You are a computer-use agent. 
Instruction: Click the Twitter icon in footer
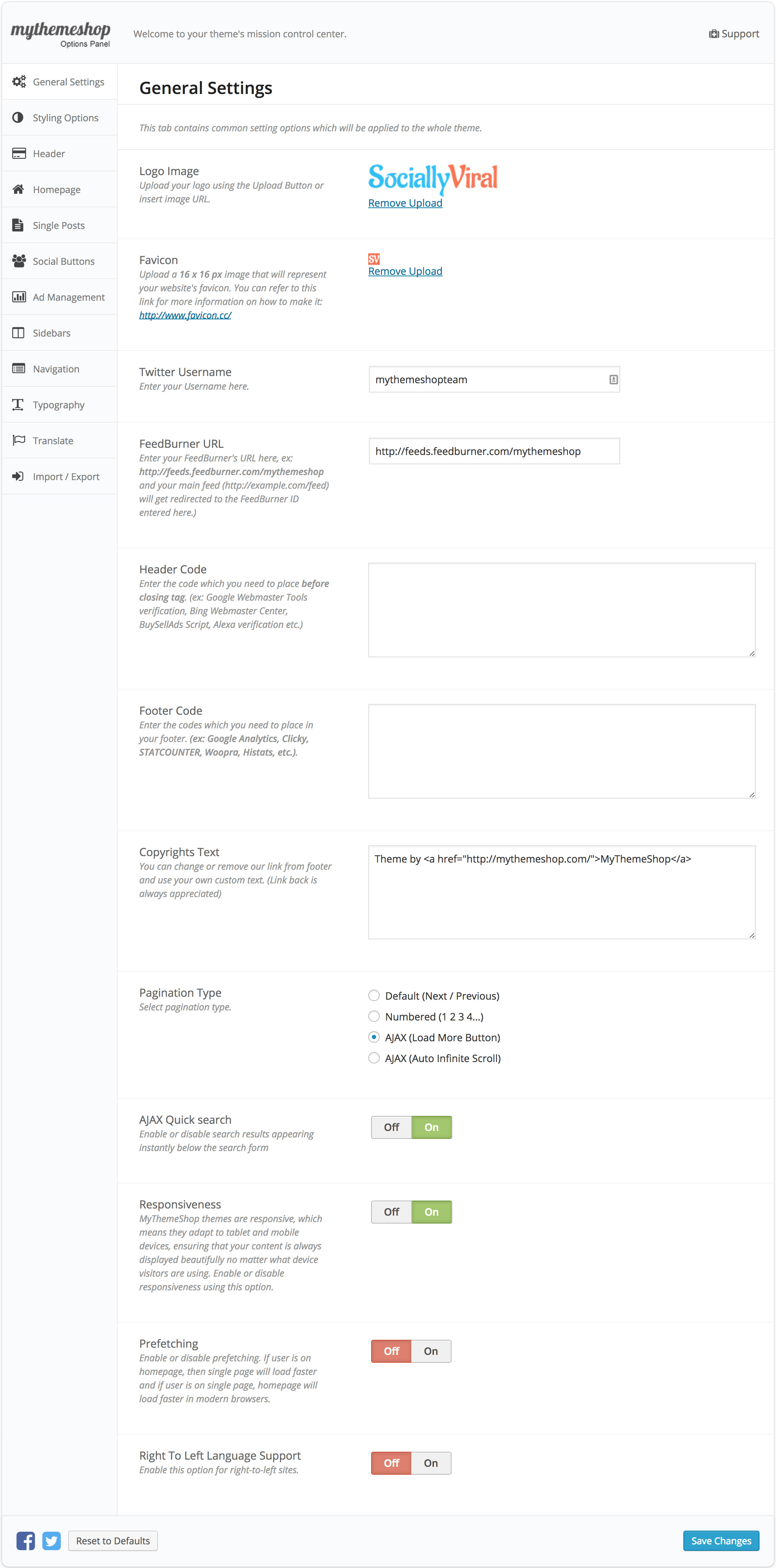click(52, 1541)
